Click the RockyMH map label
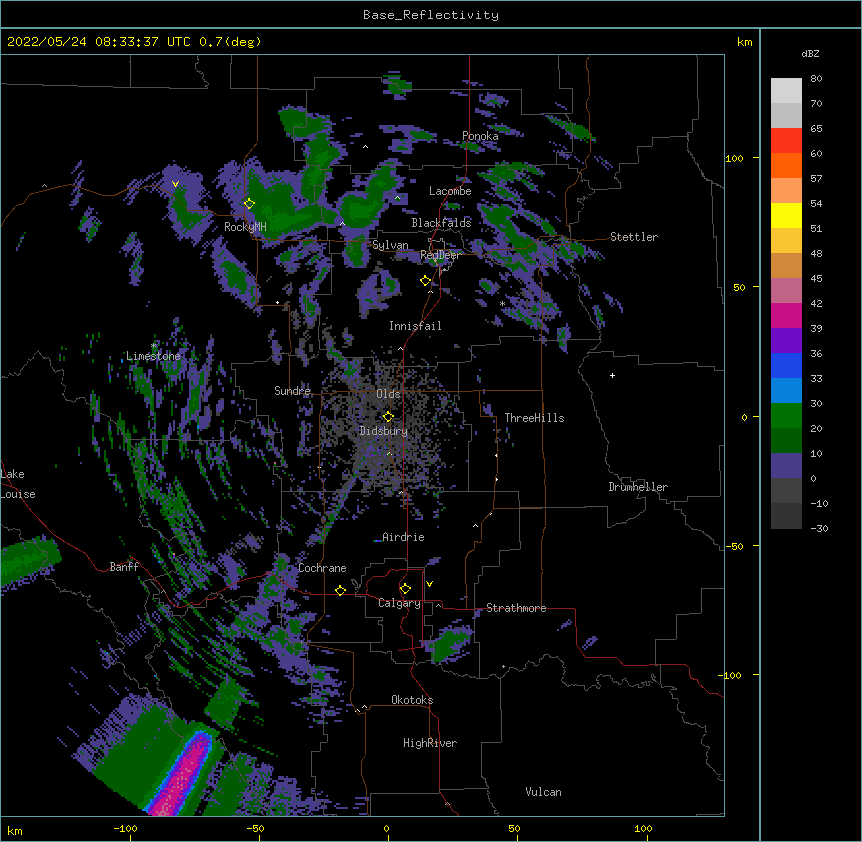Viewport: 862px width, 842px height. pyautogui.click(x=245, y=227)
